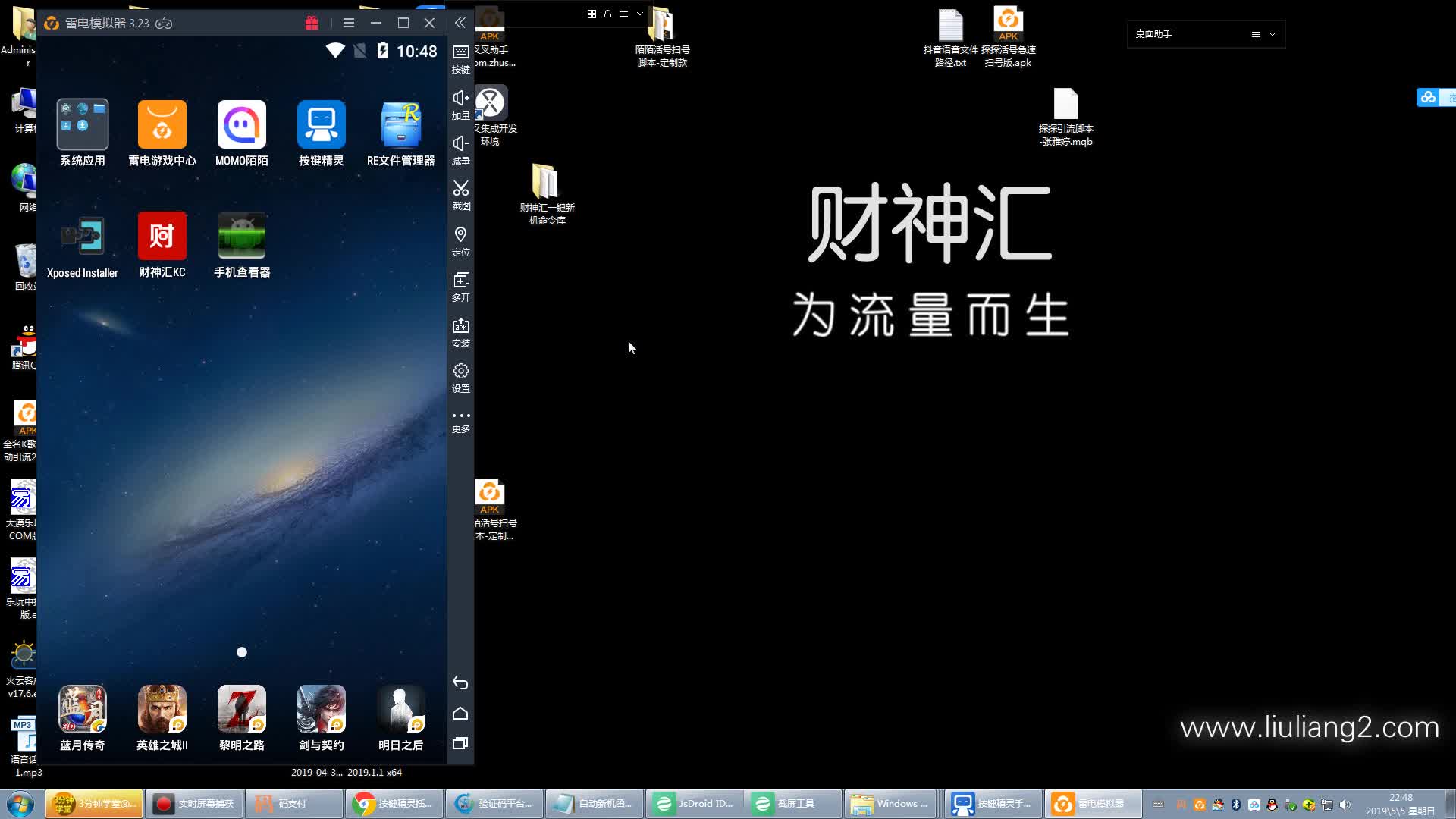1456x819 pixels.
Task: Open dropdown chevron in top desktop widget
Action: [x=640, y=14]
